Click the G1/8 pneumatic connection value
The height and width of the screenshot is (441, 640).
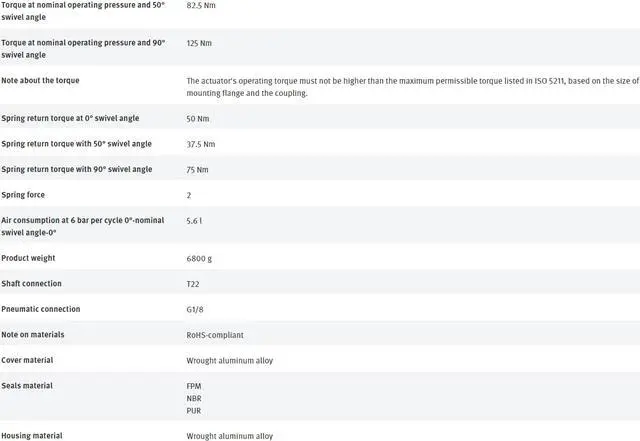click(196, 309)
